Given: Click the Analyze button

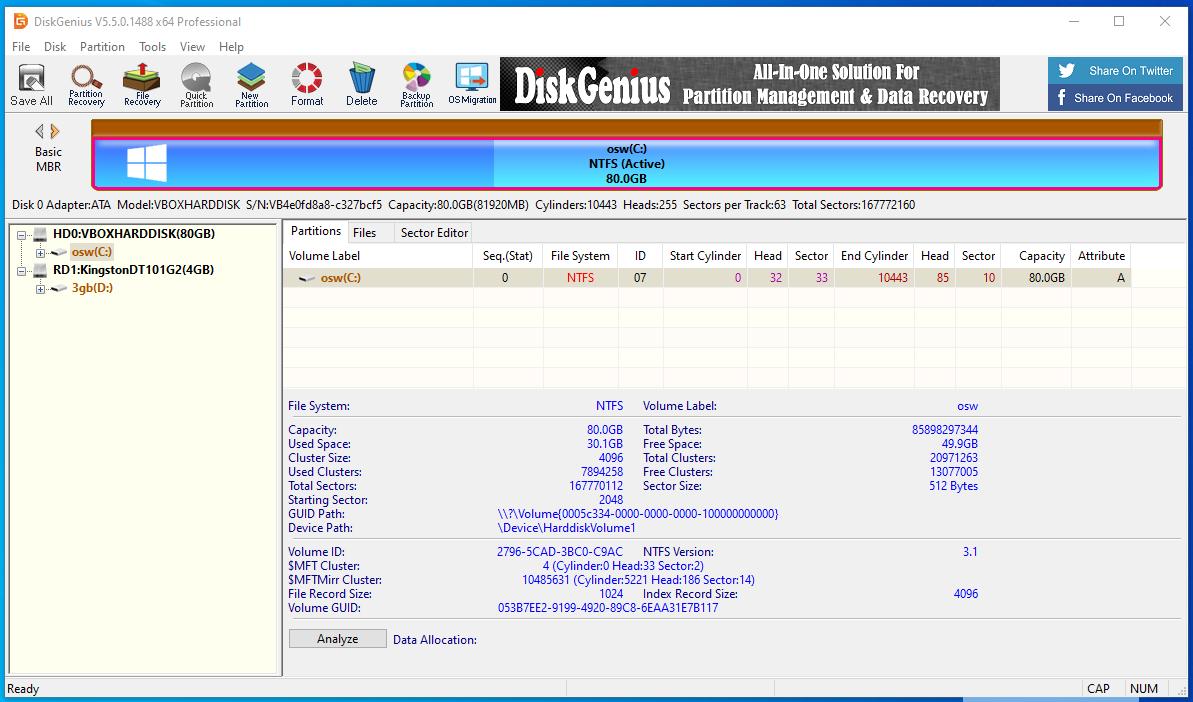Looking at the screenshot, I should point(337,639).
